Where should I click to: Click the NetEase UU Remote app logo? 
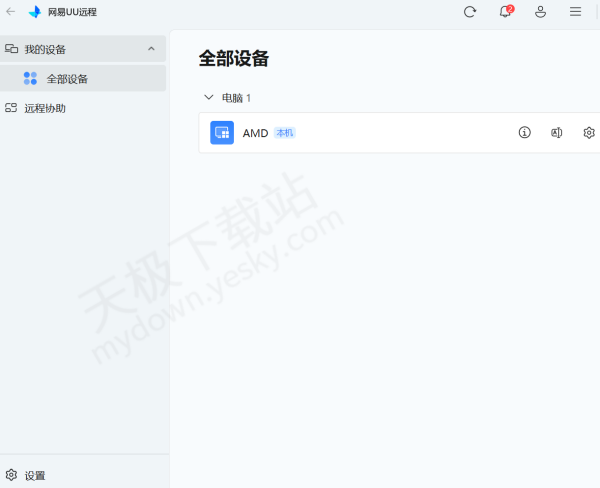coord(35,12)
